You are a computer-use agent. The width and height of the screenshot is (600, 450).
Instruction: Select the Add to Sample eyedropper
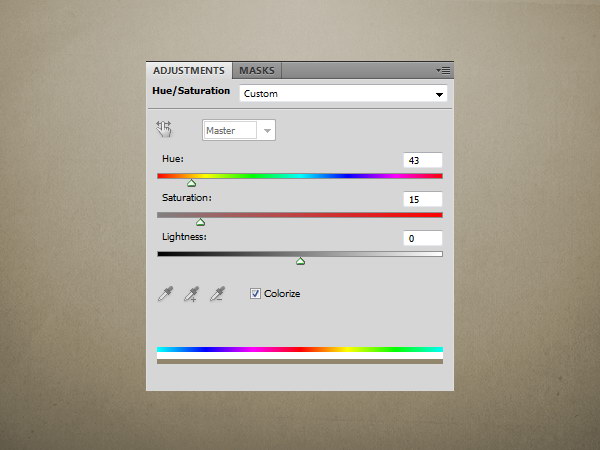point(190,294)
